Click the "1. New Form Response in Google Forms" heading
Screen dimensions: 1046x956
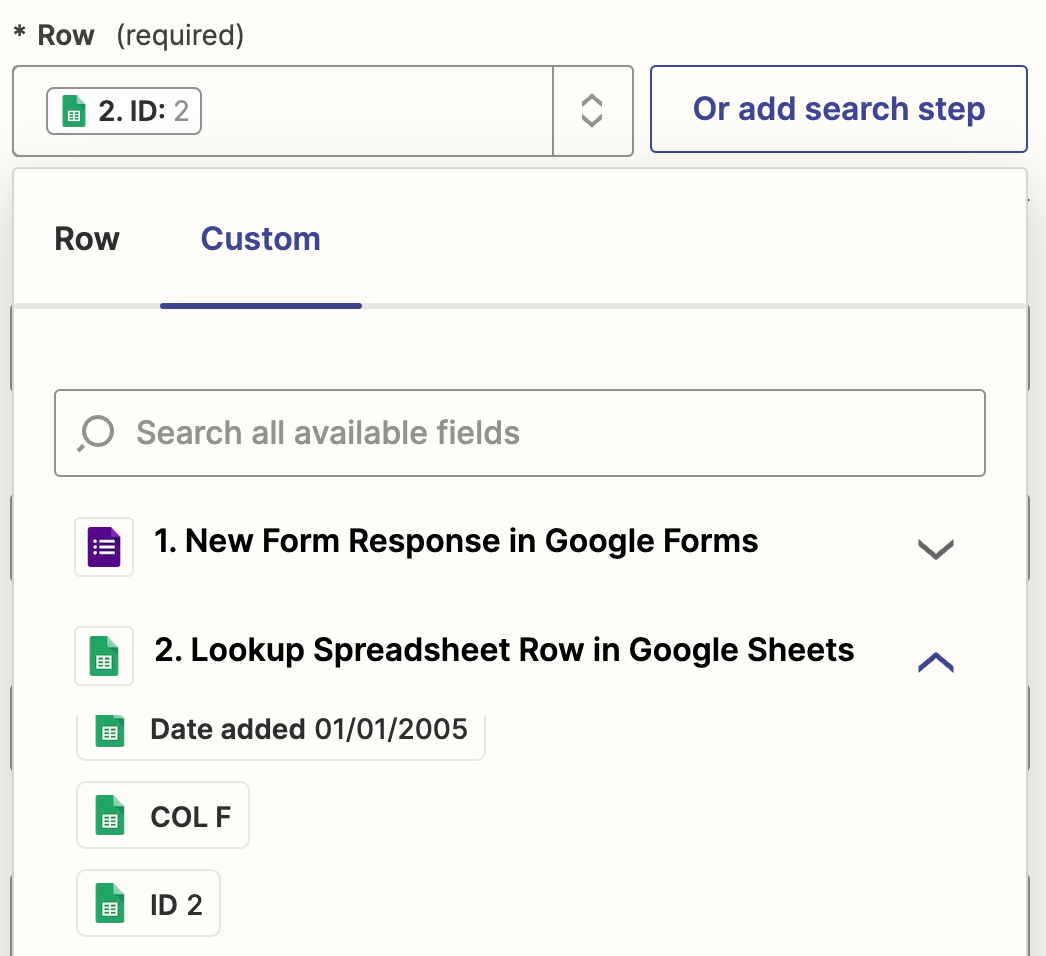(x=456, y=542)
